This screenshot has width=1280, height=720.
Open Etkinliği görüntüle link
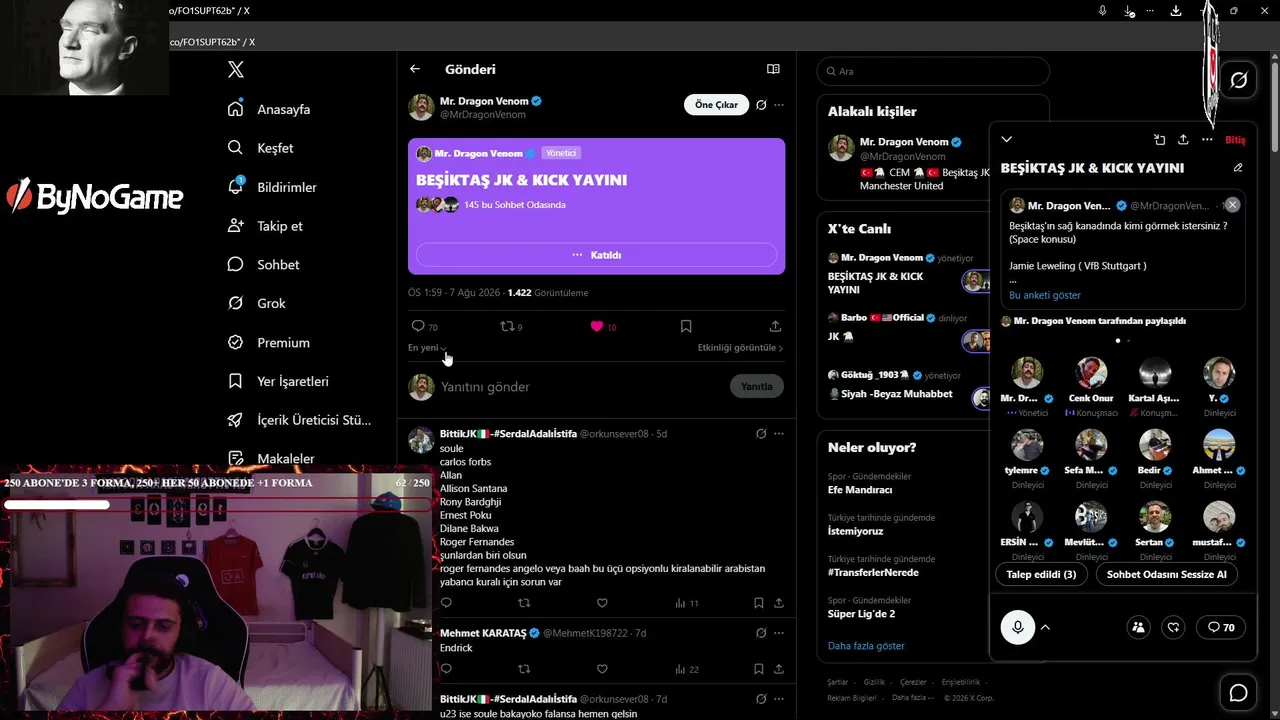740,348
